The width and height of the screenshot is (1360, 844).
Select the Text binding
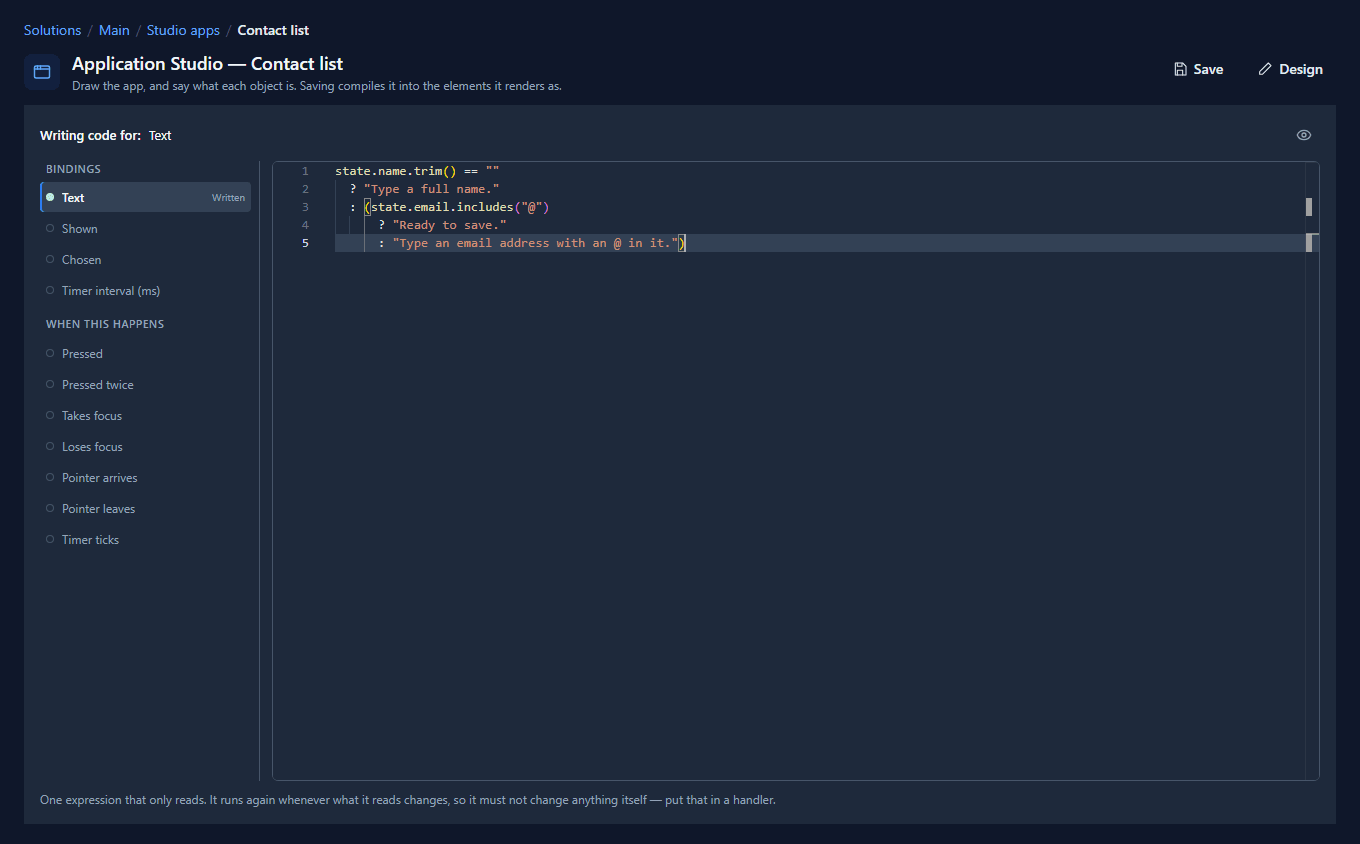pyautogui.click(x=145, y=197)
